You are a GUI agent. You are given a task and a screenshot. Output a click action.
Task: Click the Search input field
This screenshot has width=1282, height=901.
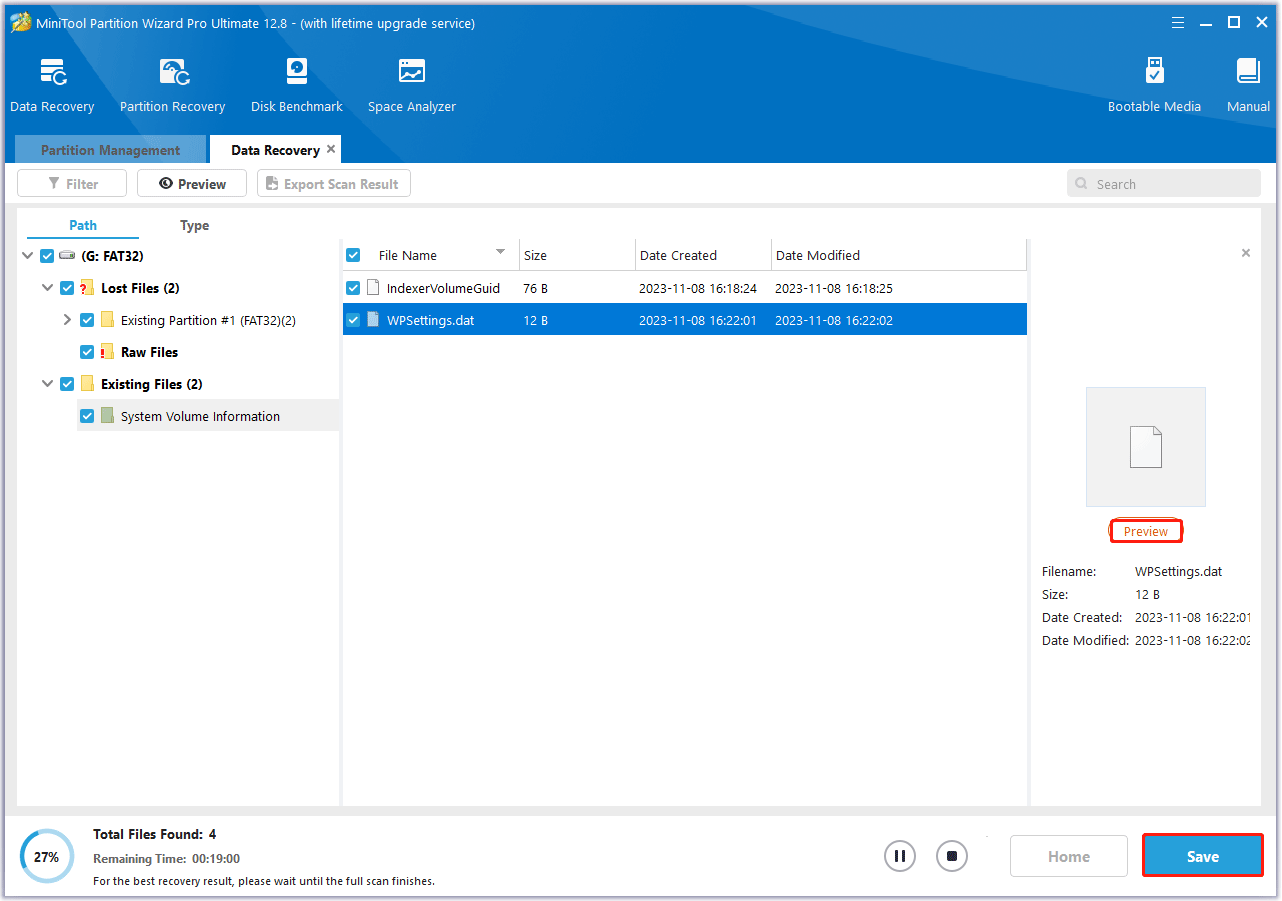[1170, 184]
